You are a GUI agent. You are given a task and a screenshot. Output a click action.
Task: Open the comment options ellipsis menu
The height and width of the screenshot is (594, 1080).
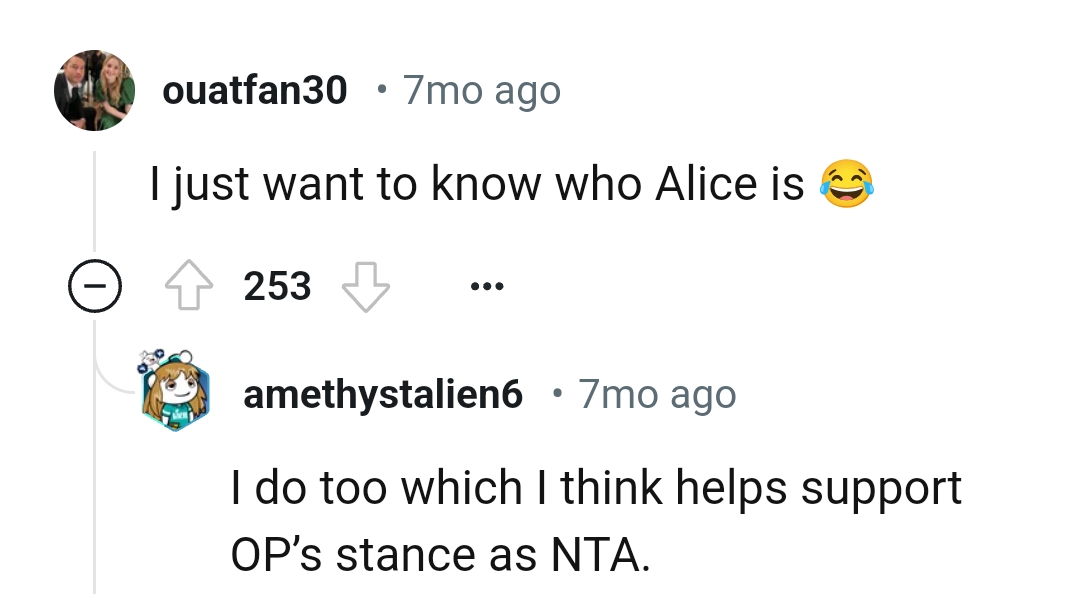click(487, 287)
